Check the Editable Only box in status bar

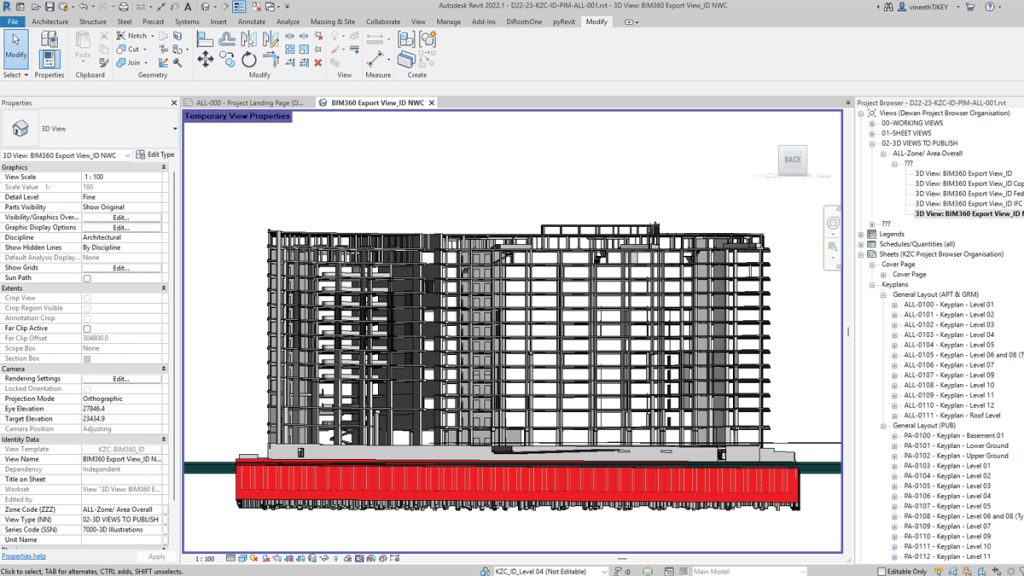(x=881, y=571)
